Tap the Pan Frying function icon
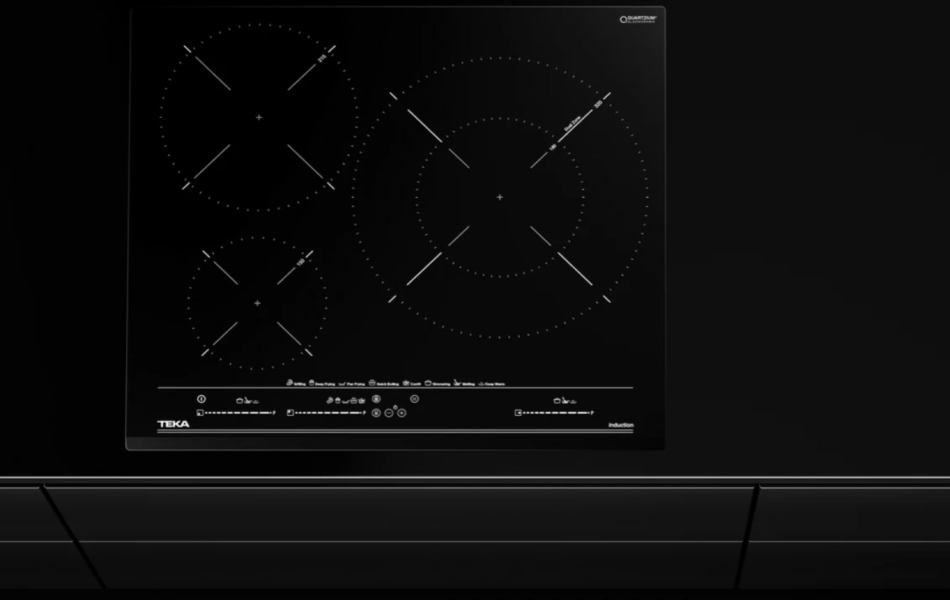This screenshot has height=600, width=950. point(342,383)
